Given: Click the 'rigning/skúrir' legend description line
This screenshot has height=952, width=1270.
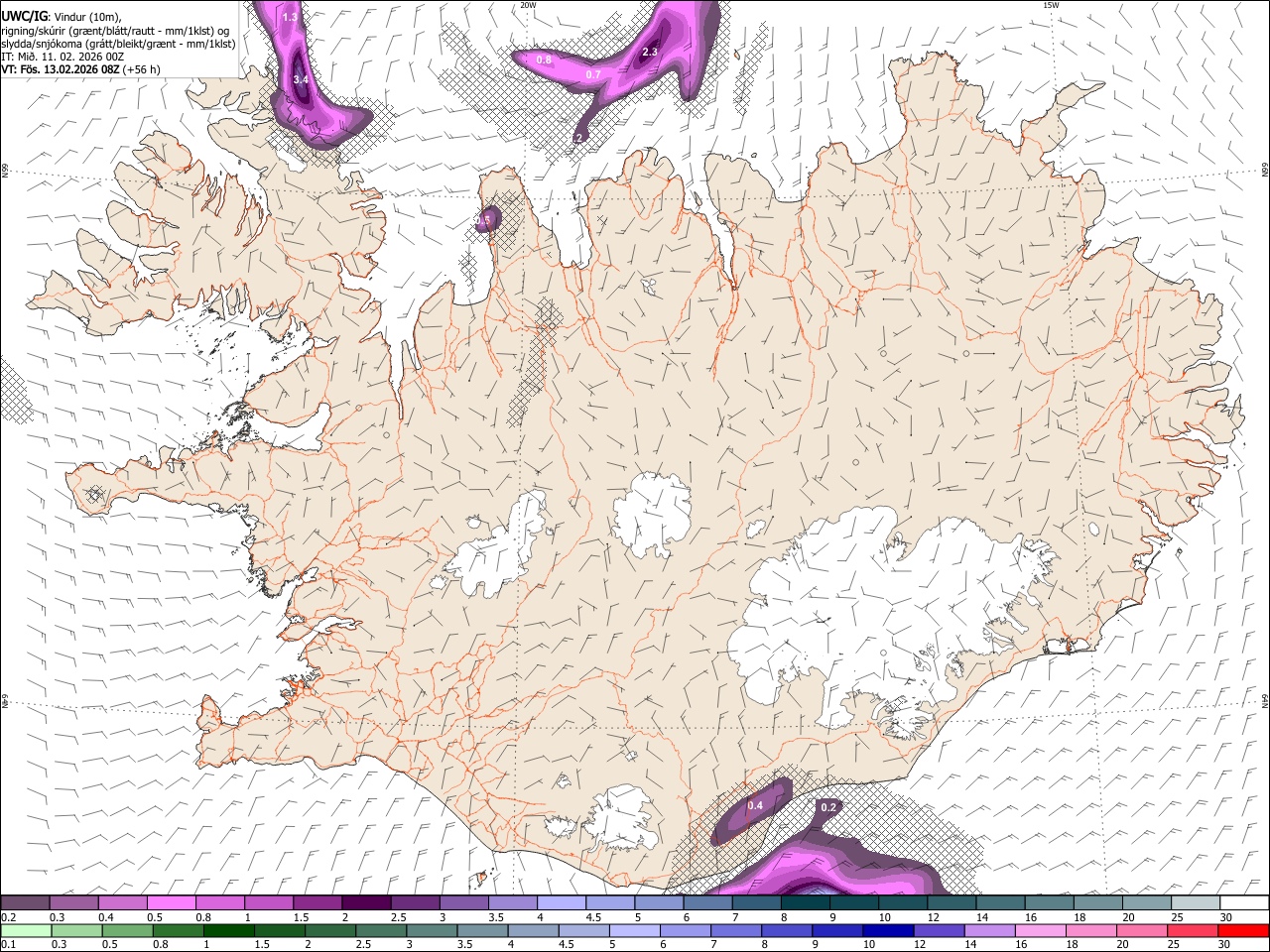Looking at the screenshot, I should [115, 31].
